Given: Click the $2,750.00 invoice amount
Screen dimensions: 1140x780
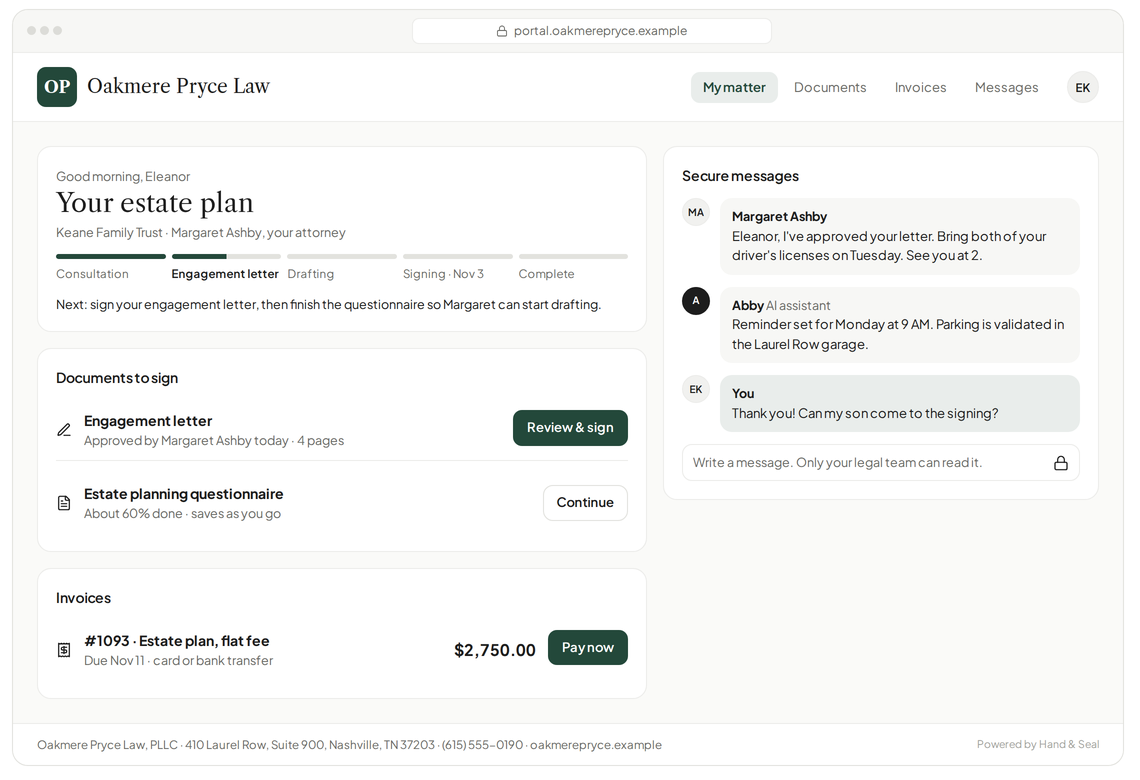Looking at the screenshot, I should pos(494,650).
